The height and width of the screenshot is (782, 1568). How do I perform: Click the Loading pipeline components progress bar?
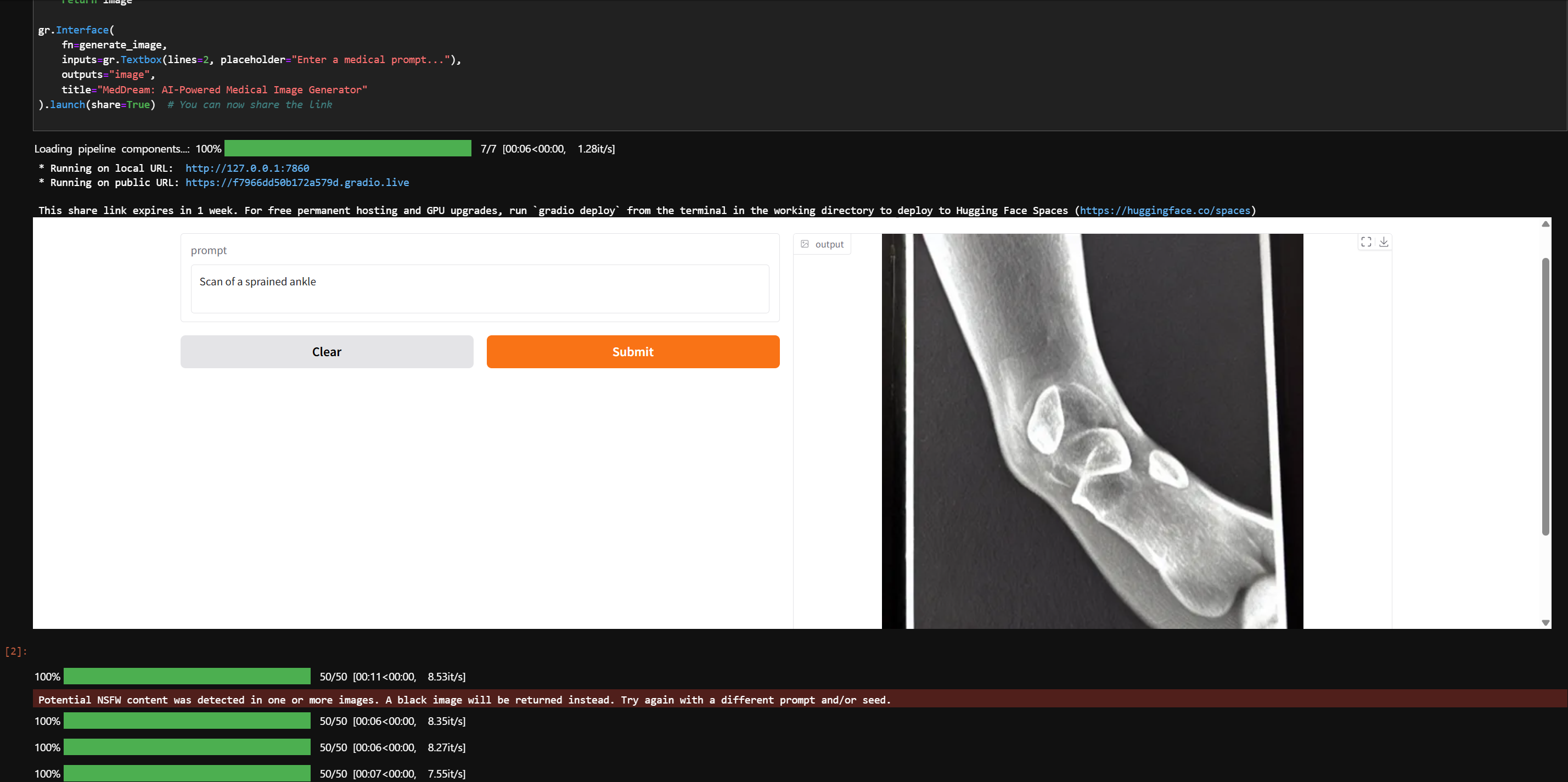tap(347, 149)
